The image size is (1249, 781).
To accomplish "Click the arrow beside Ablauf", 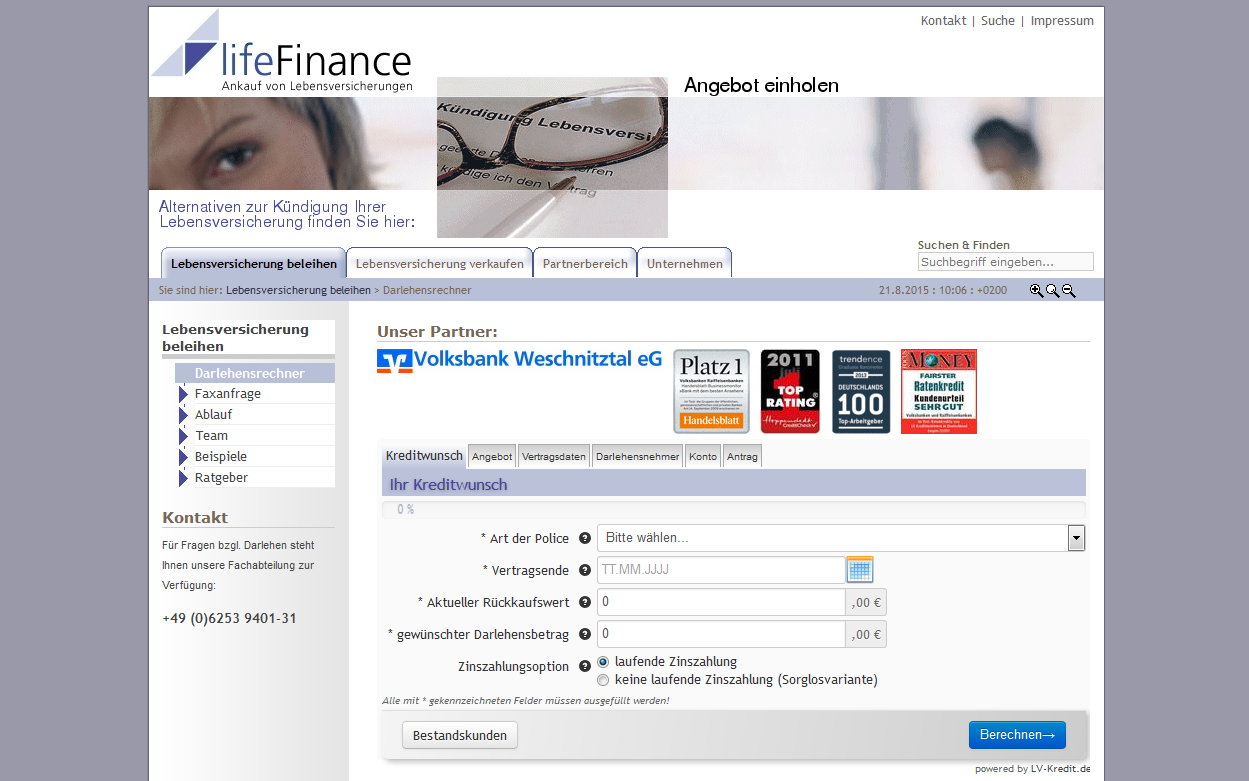I will pyautogui.click(x=184, y=415).
